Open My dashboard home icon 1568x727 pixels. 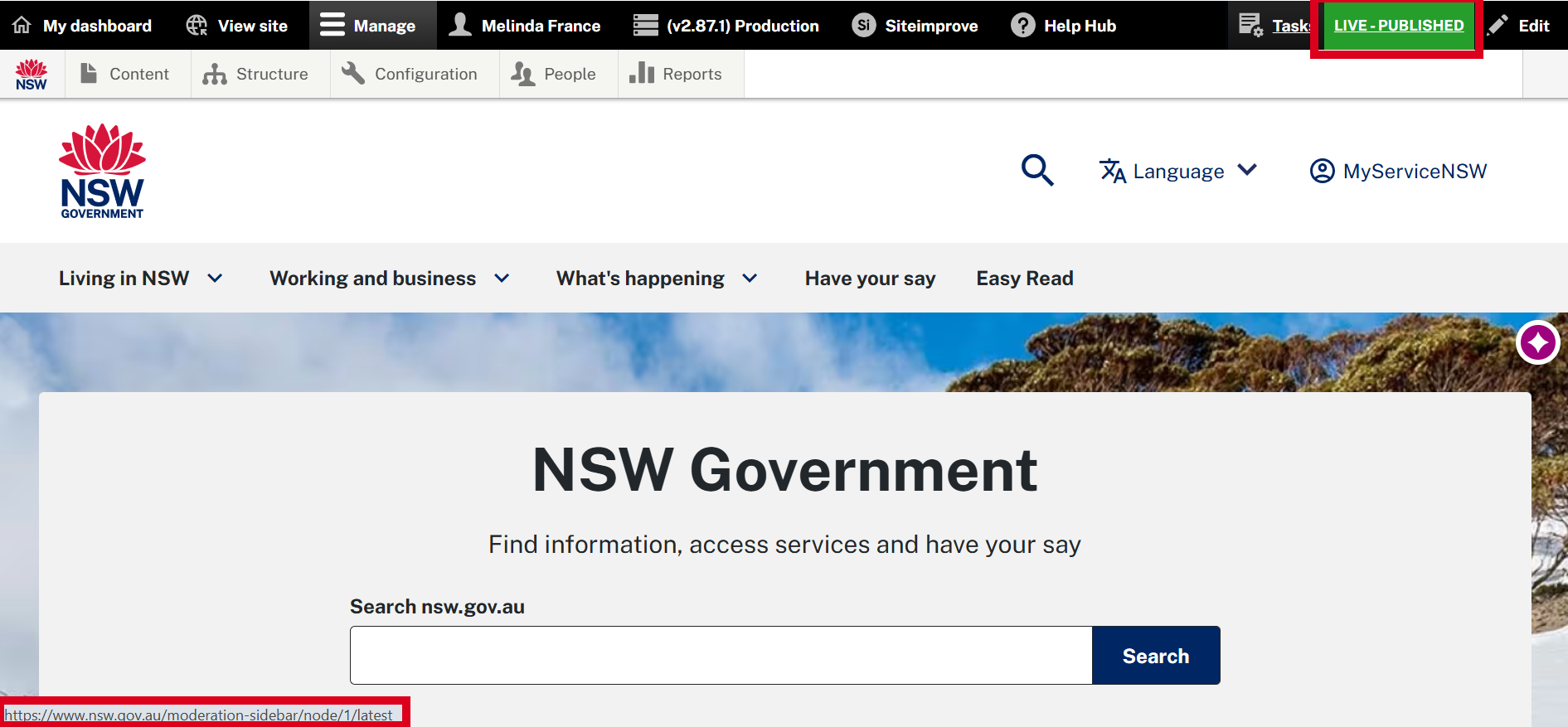(x=22, y=25)
